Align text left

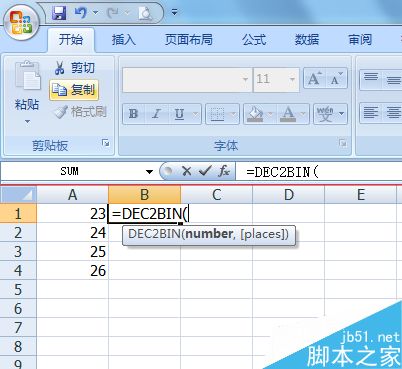tap(371, 113)
